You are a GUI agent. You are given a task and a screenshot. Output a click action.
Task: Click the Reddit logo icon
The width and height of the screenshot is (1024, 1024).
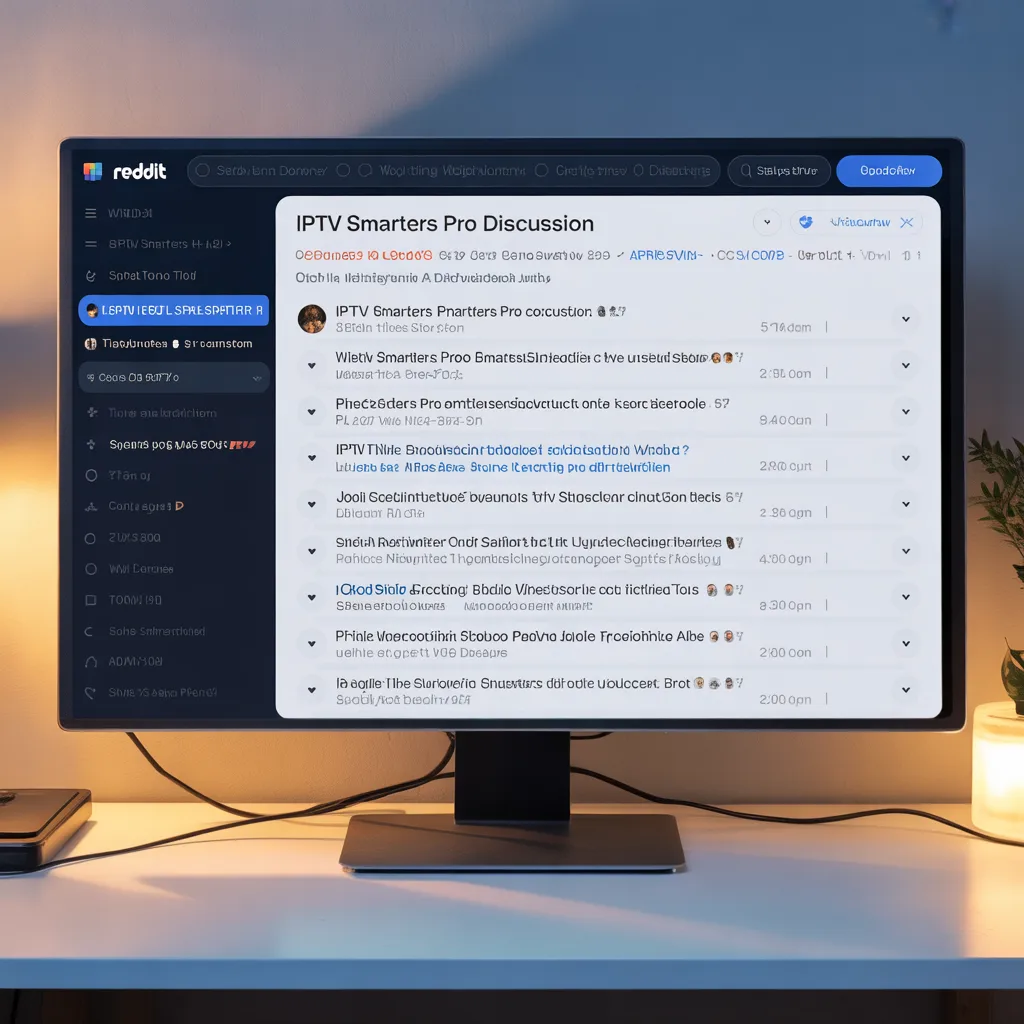(93, 171)
